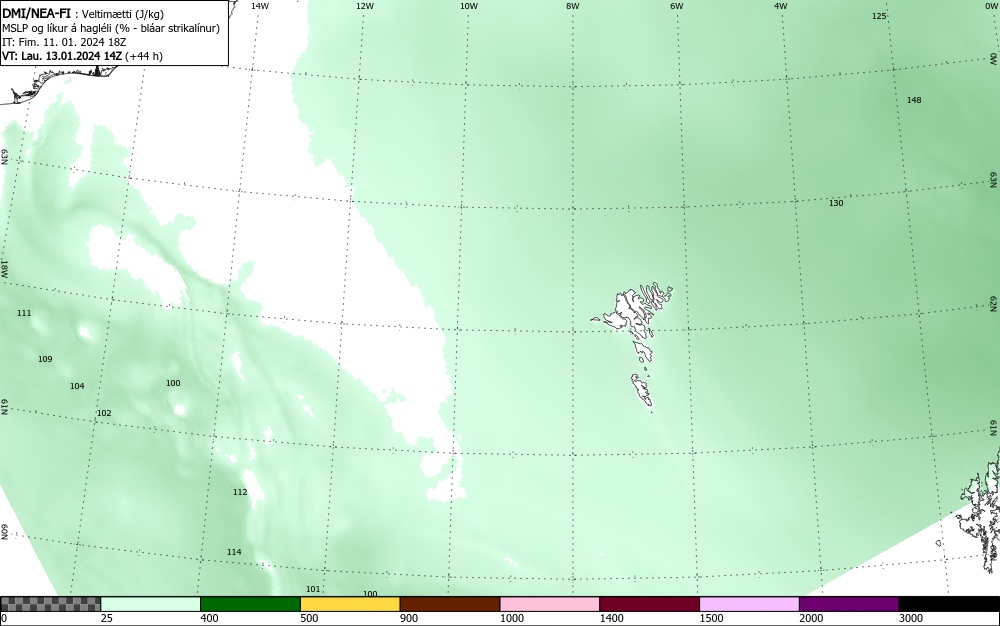Click the black legend swatch above 3000
Screen dimensions: 1000x626
(x=949, y=604)
